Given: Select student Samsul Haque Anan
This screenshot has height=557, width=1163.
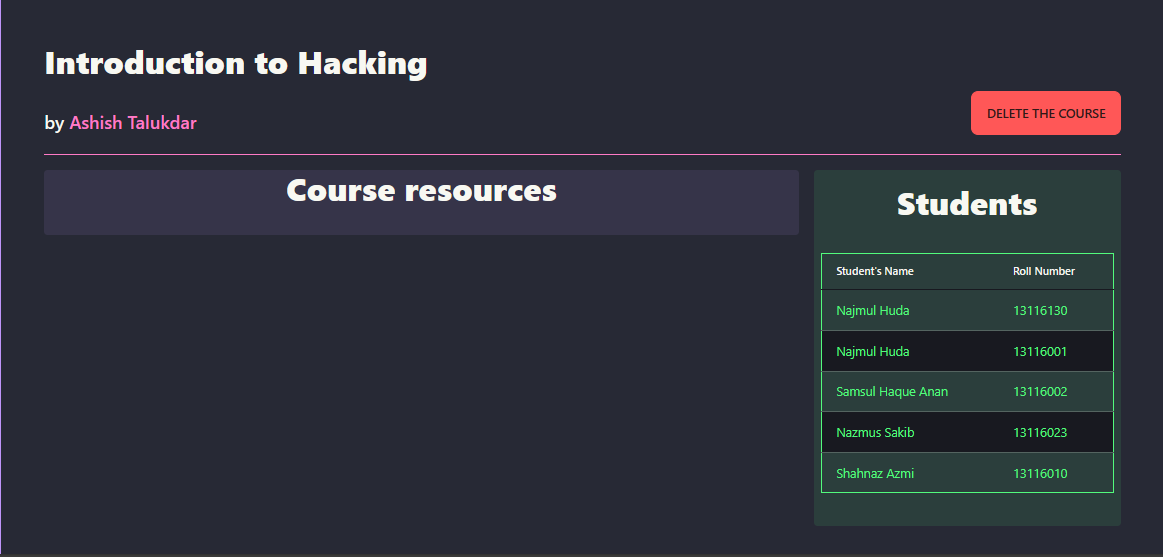Looking at the screenshot, I should (892, 392).
